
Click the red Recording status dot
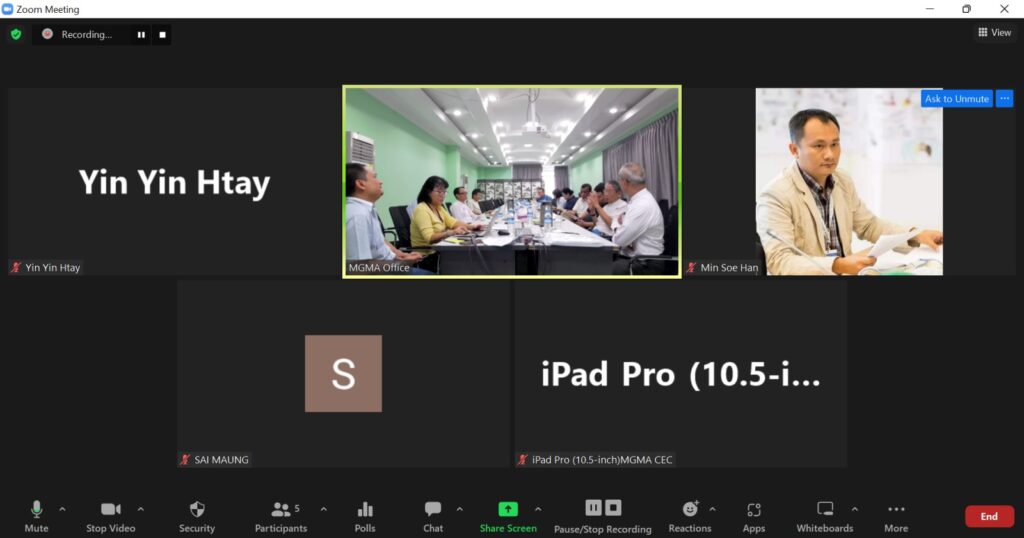pos(47,34)
